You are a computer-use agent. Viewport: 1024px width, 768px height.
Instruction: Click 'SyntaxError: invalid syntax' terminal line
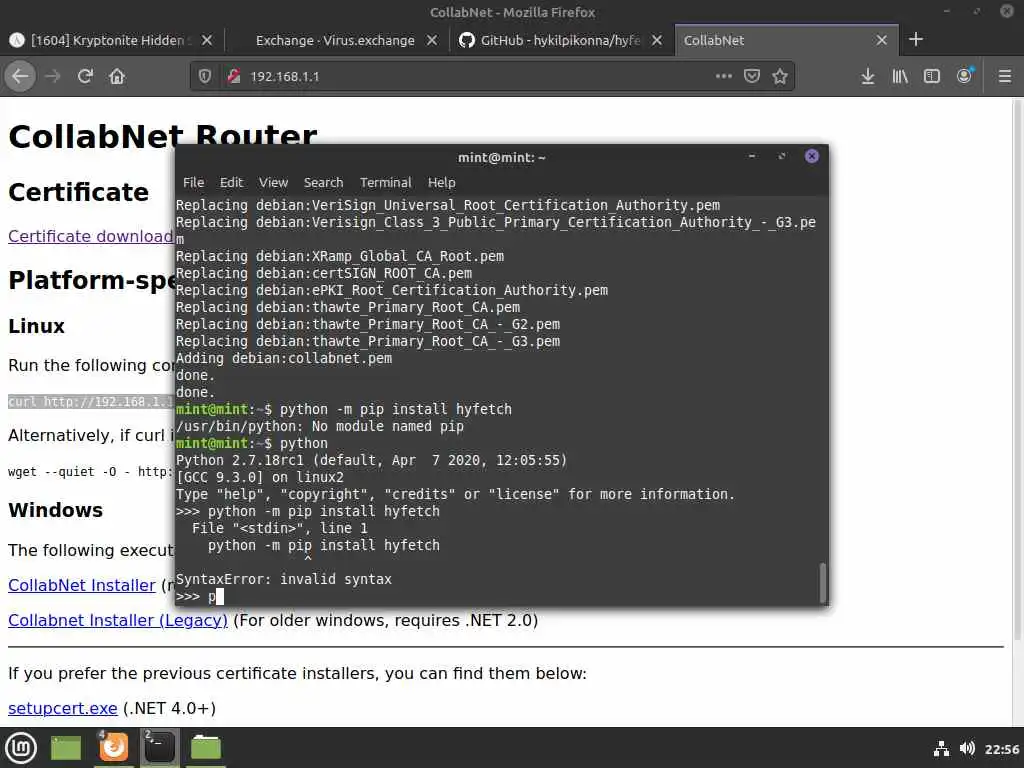[284, 579]
